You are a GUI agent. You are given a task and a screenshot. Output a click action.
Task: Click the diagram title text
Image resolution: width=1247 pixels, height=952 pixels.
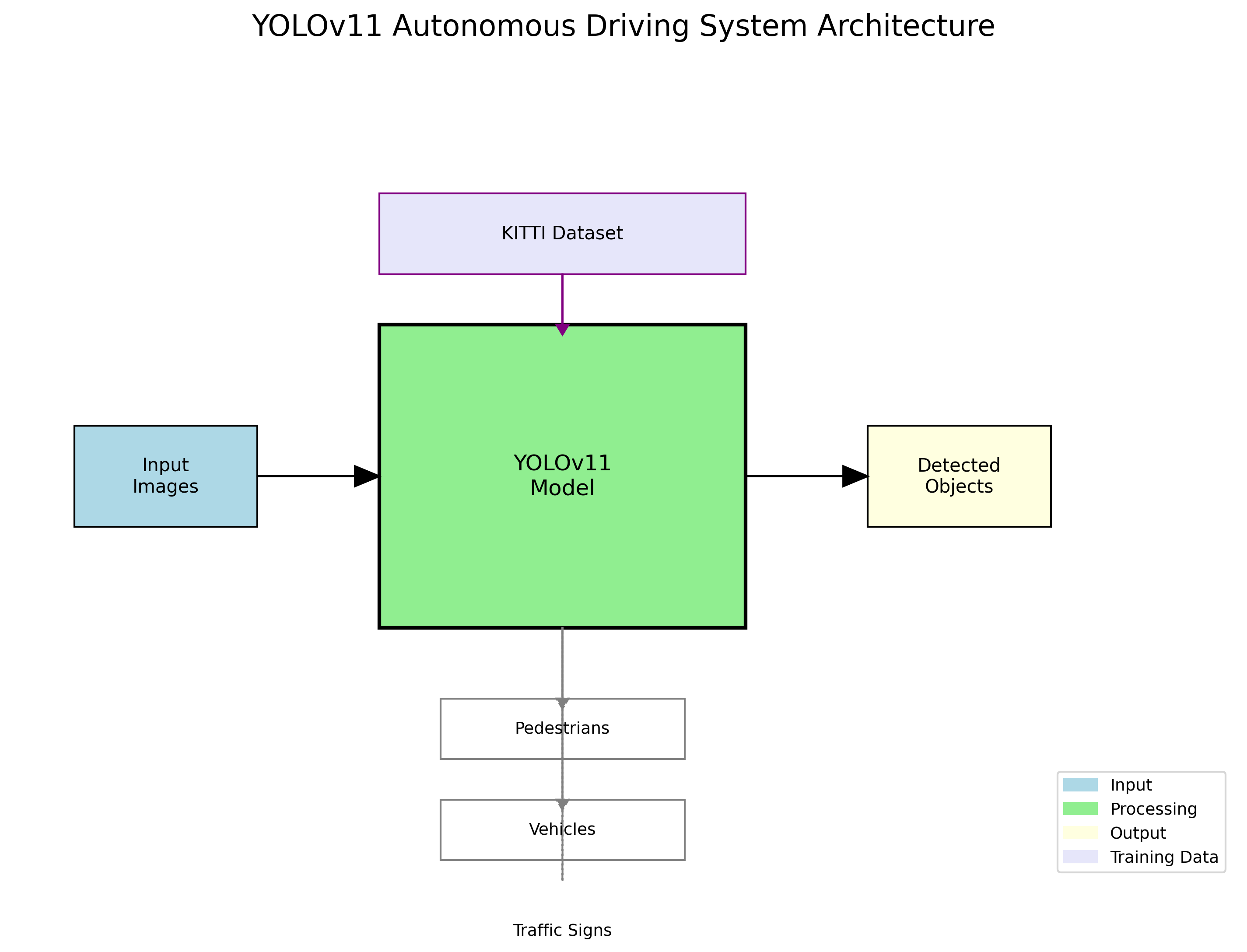pyautogui.click(x=623, y=26)
